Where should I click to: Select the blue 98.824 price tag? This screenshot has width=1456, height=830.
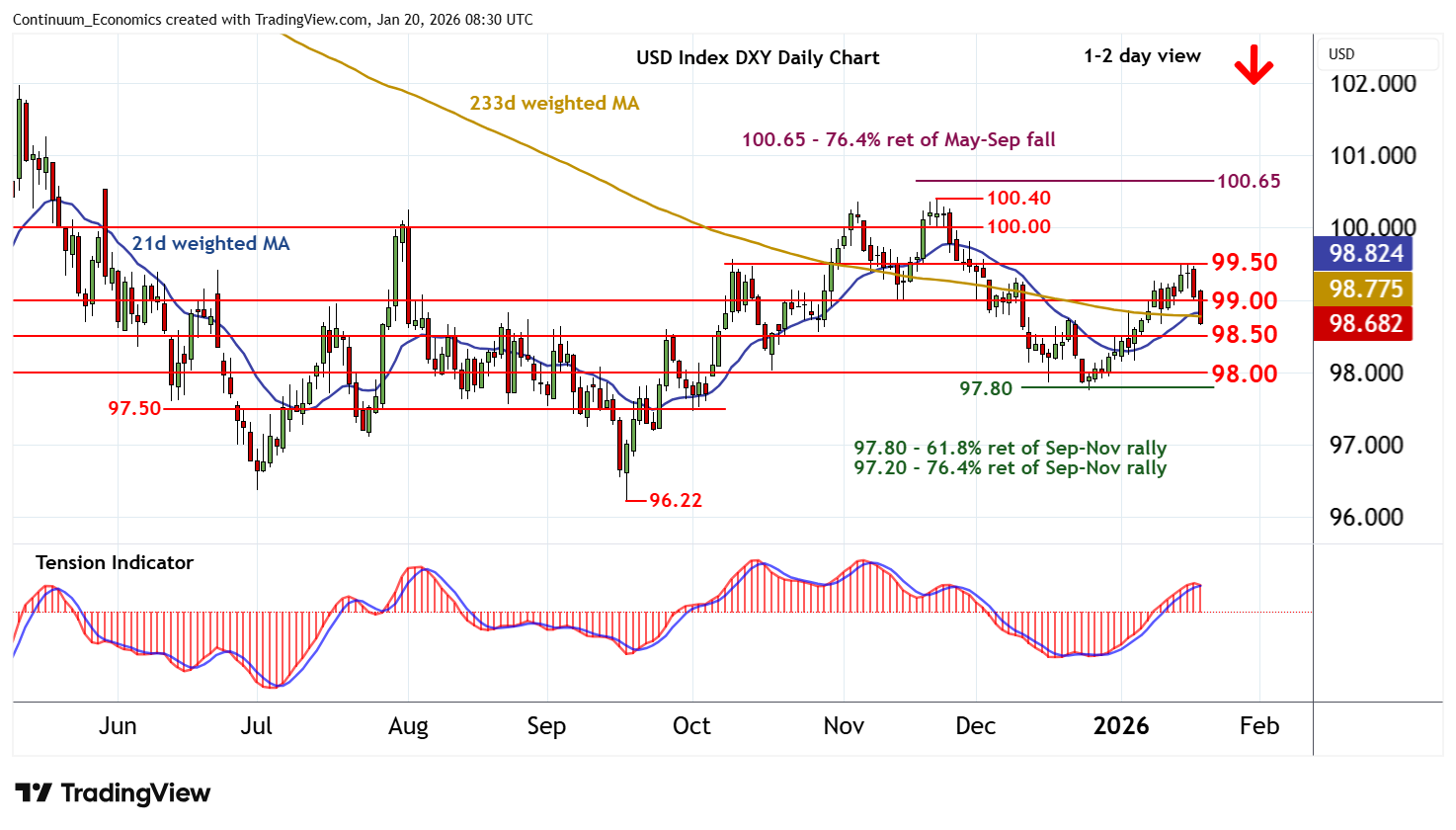click(1365, 254)
